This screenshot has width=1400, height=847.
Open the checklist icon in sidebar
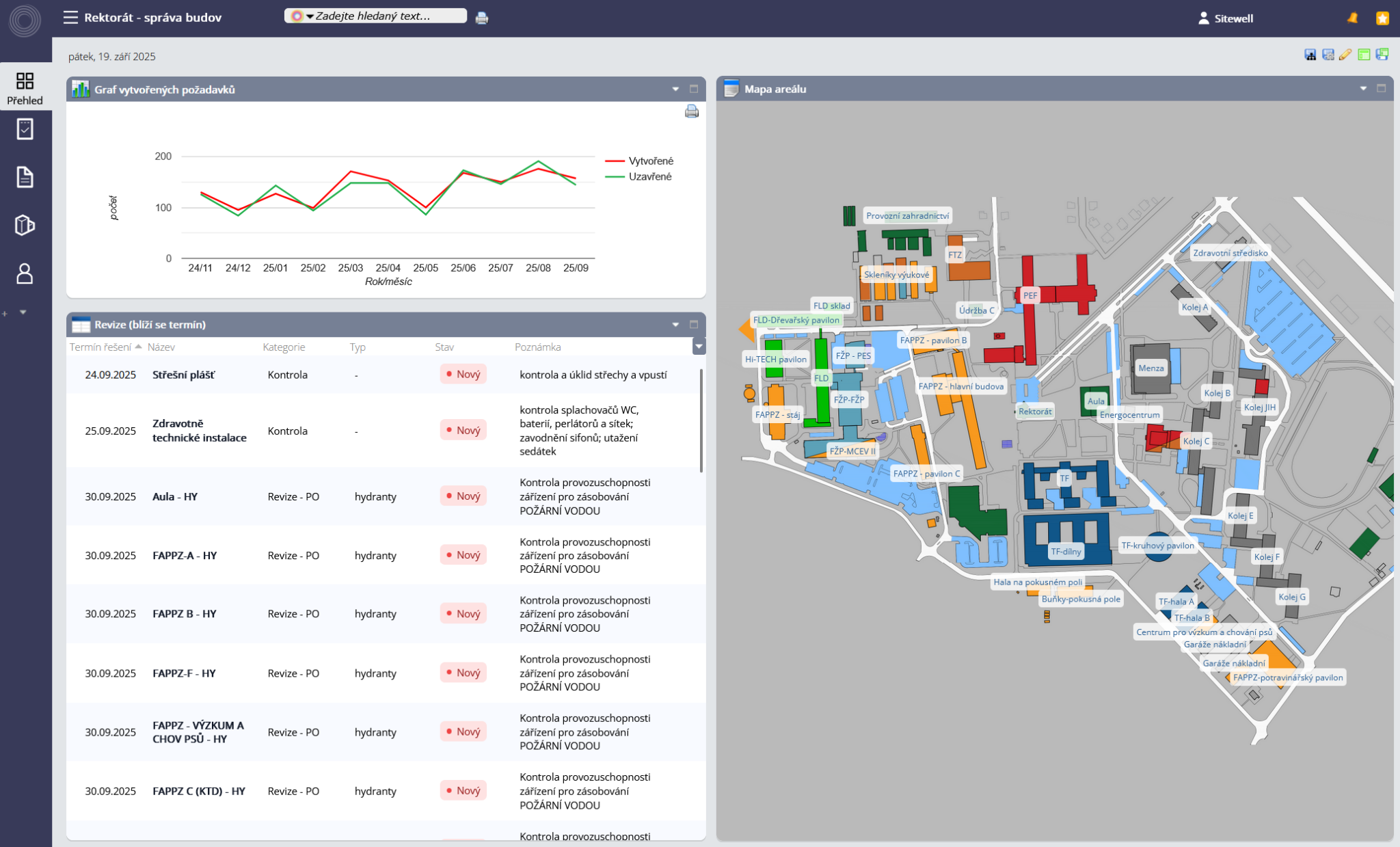25,129
